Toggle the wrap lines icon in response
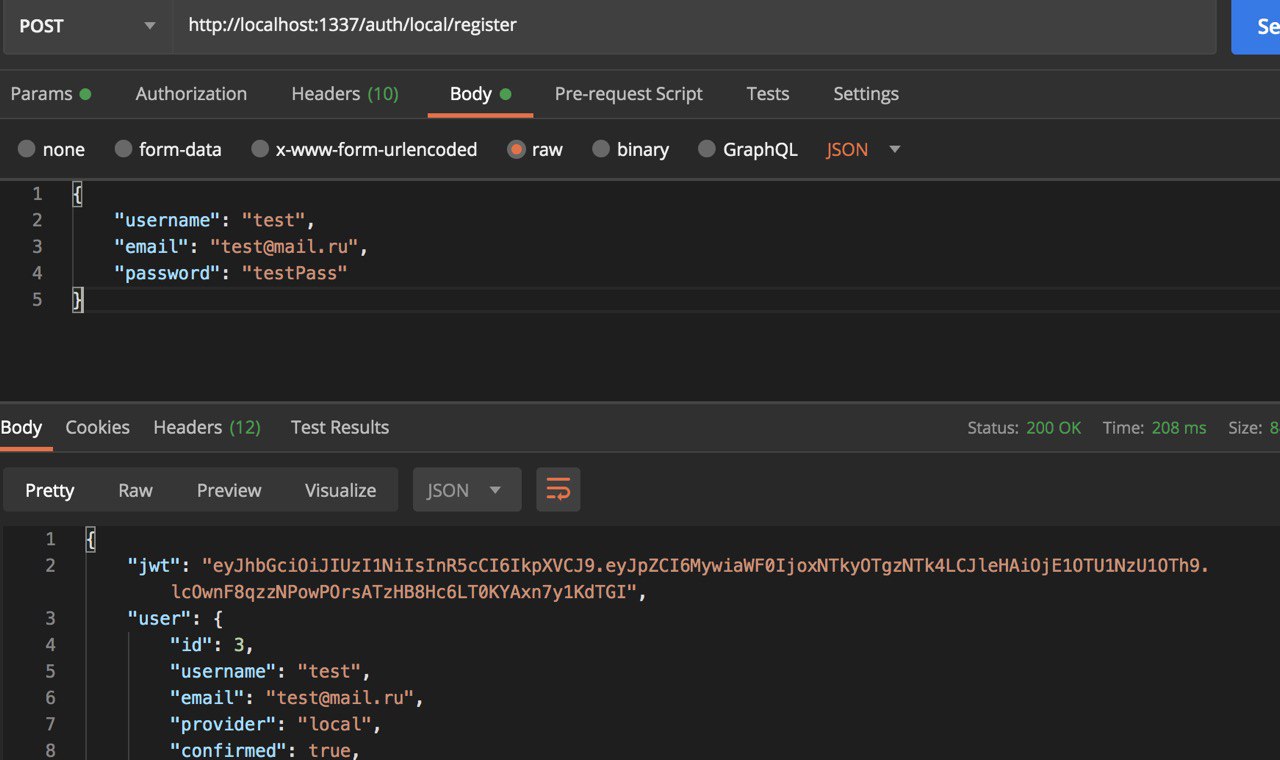Screen dimensions: 1280x760 (x=558, y=490)
